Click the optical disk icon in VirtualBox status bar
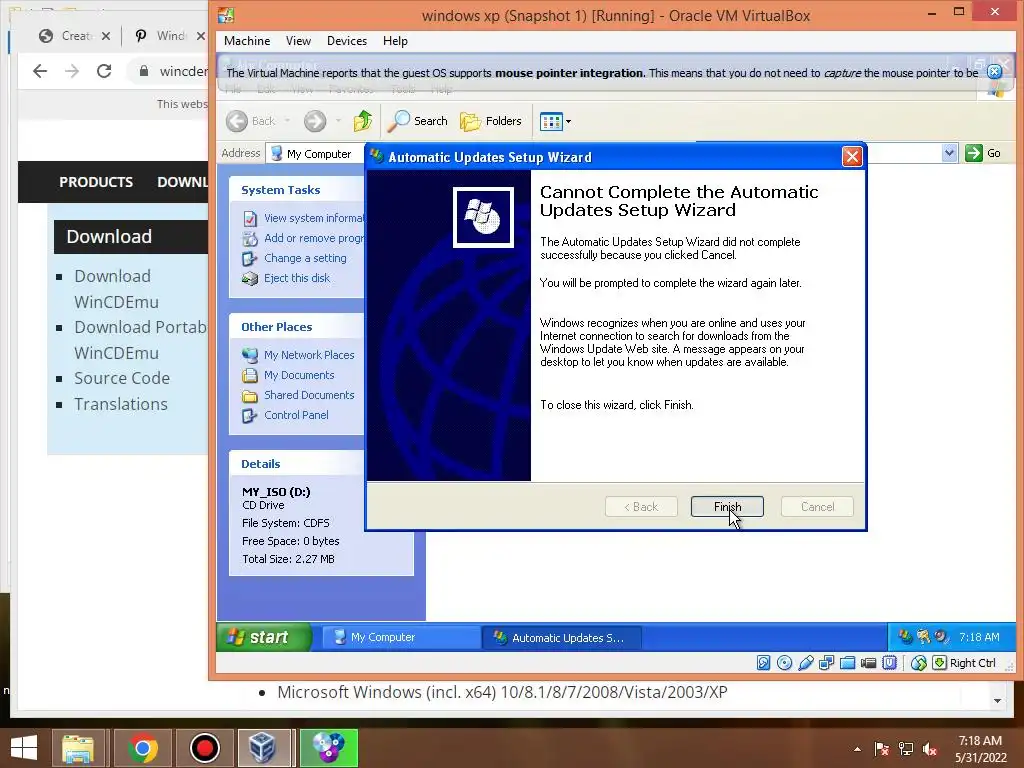This screenshot has height=768, width=1024. click(x=784, y=663)
